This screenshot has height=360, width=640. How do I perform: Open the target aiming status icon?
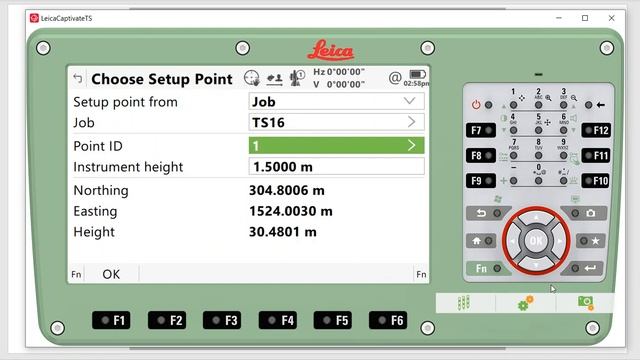coord(252,78)
